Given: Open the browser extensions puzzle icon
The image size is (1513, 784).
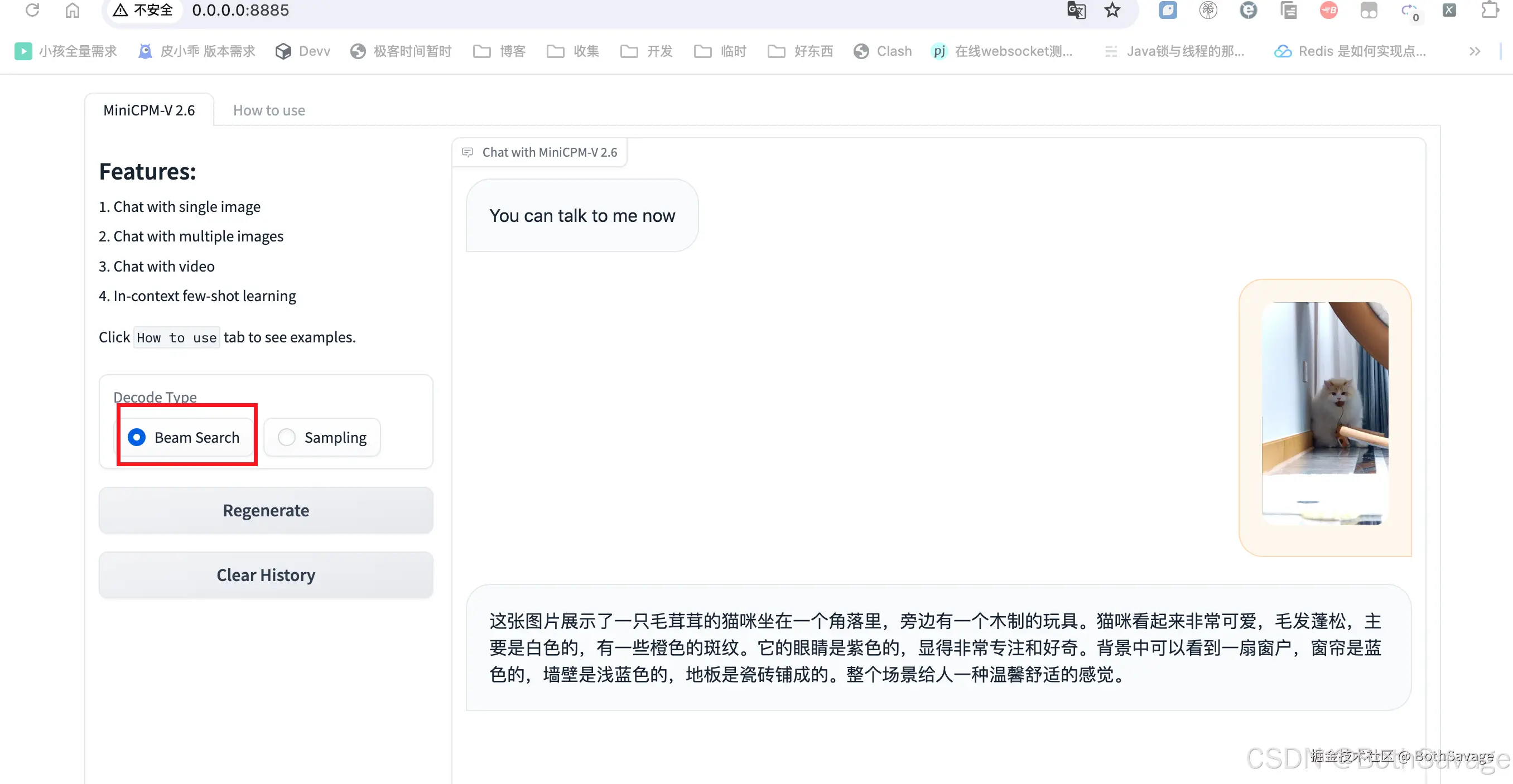Looking at the screenshot, I should pos(1490,10).
